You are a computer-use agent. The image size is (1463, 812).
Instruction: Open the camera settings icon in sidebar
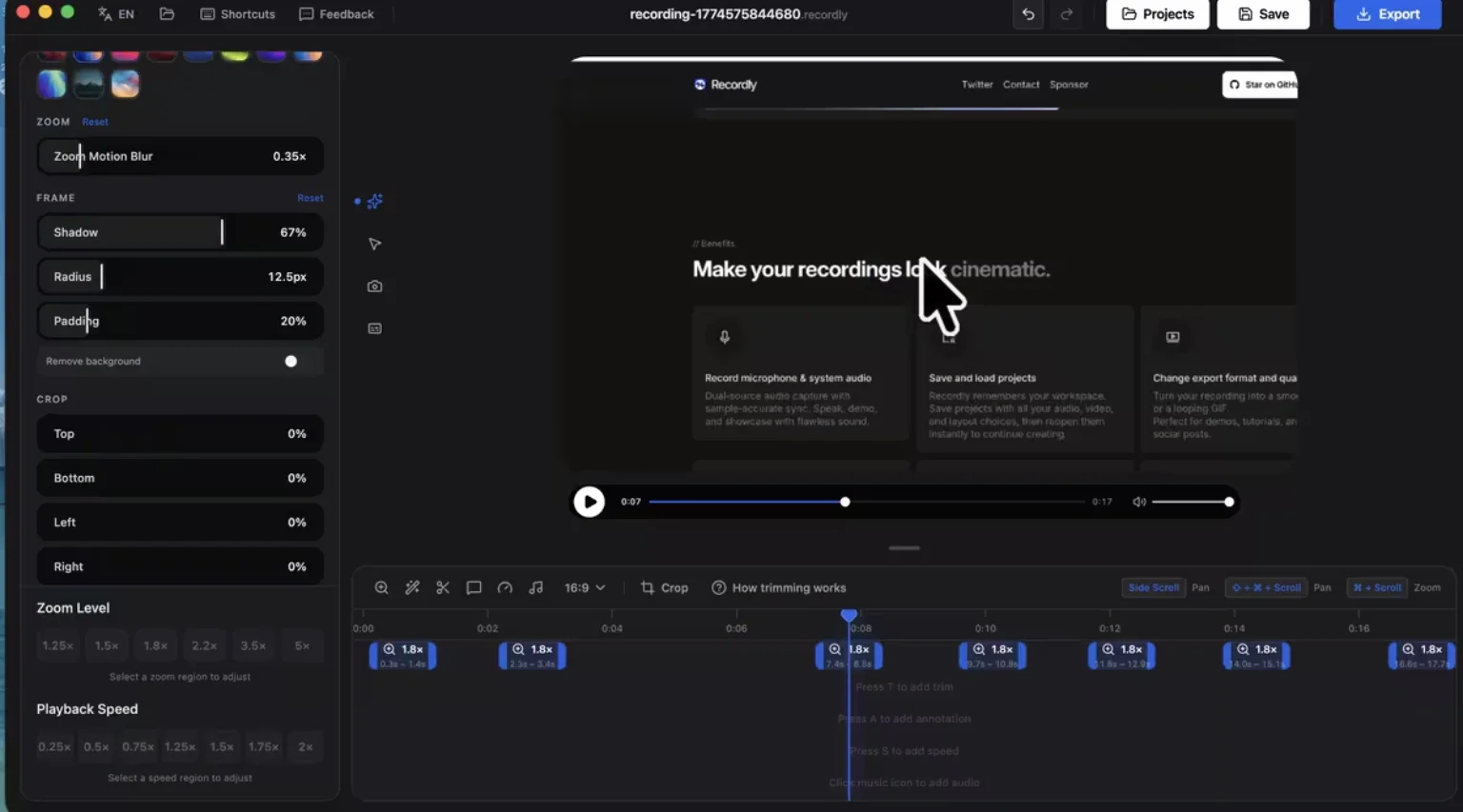click(375, 287)
